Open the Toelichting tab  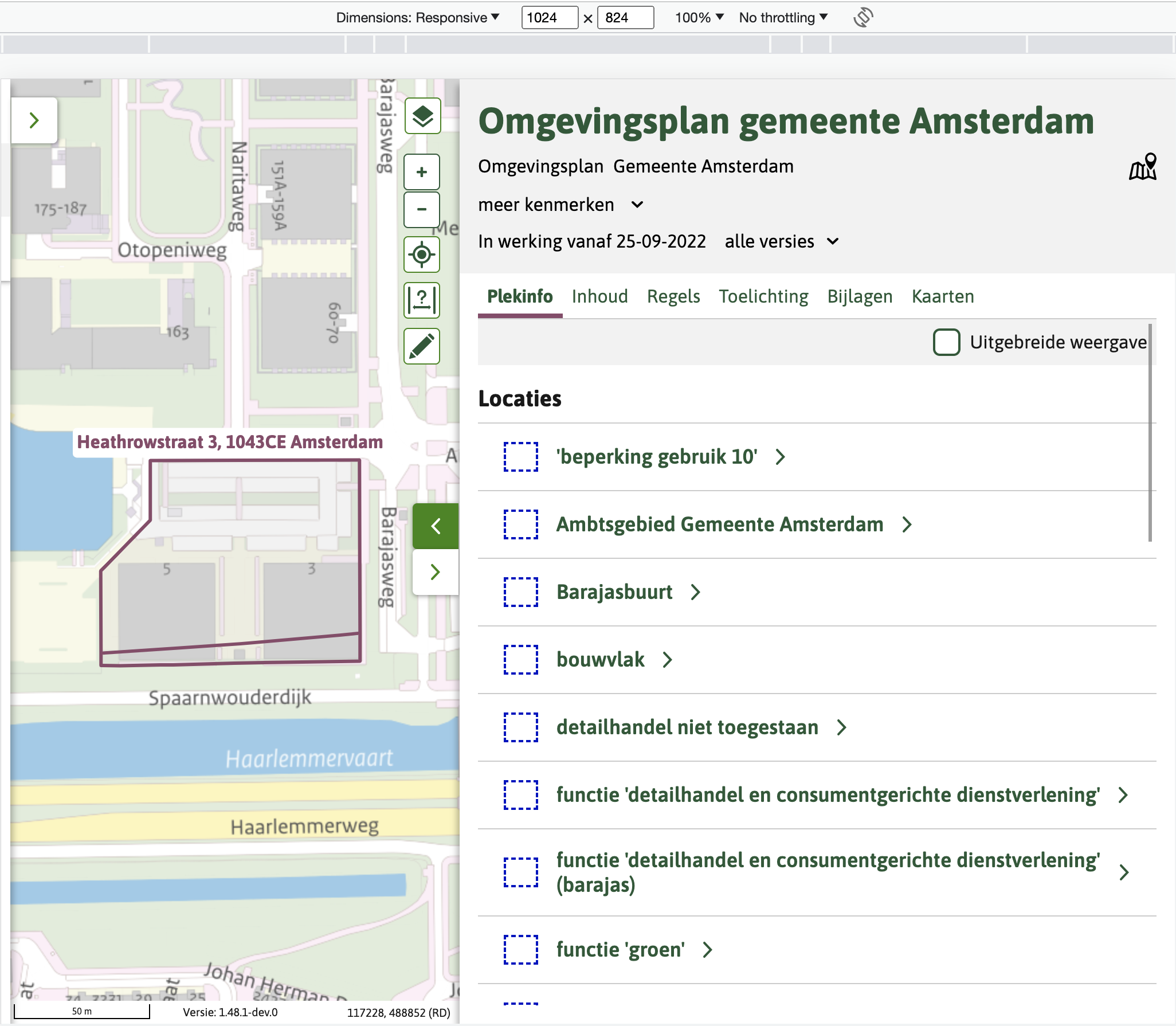pyautogui.click(x=763, y=296)
